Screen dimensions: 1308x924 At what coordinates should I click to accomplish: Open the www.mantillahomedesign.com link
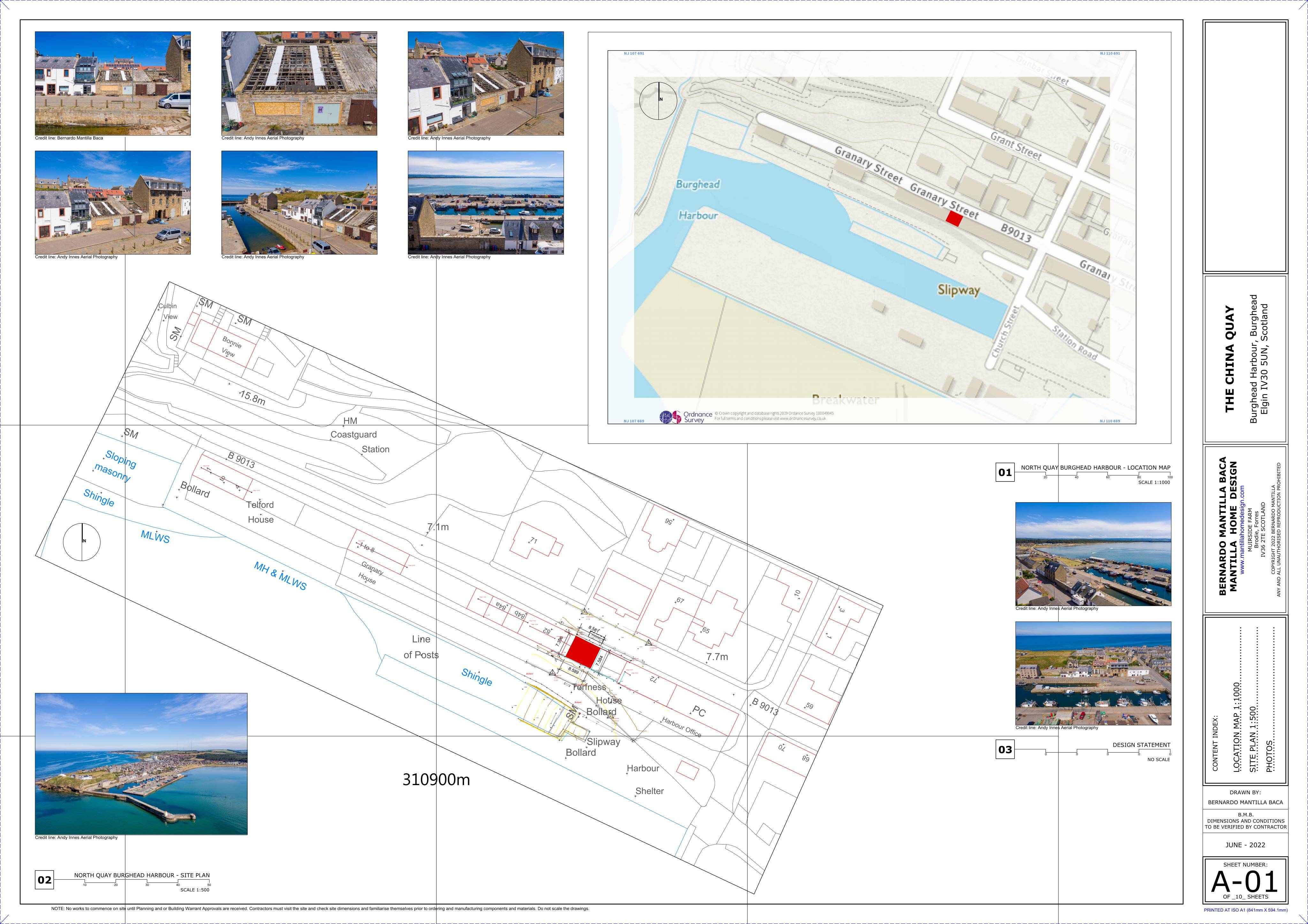(x=1243, y=530)
